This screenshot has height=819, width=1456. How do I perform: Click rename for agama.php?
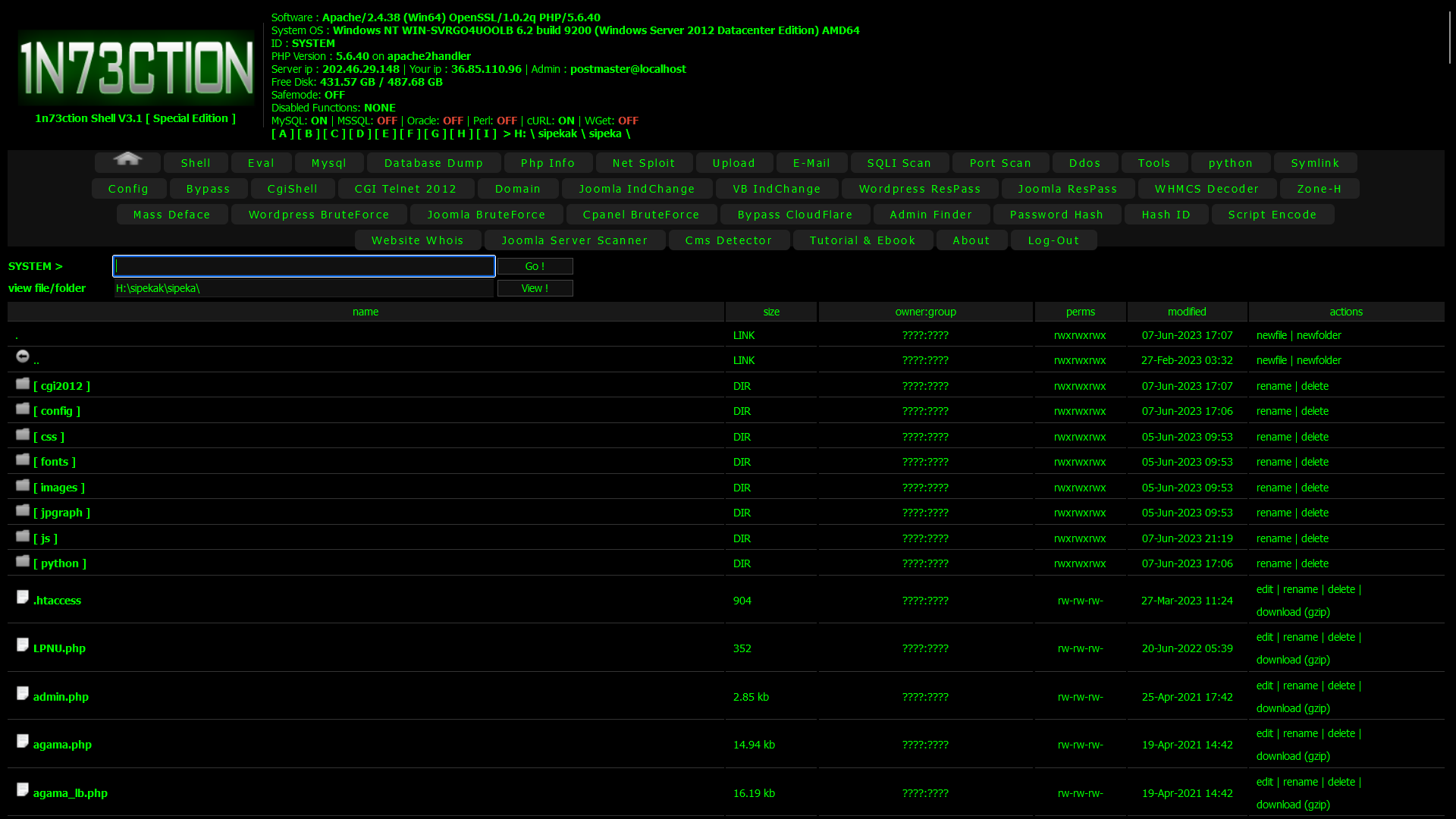tap(1301, 733)
